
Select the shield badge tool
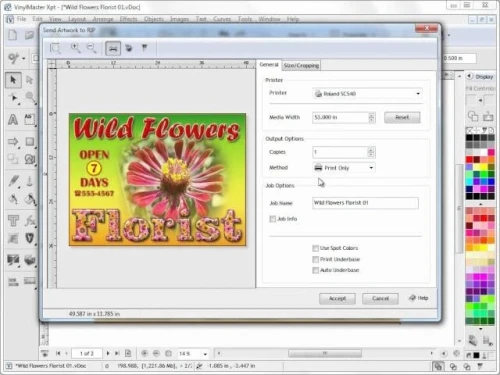(30, 238)
